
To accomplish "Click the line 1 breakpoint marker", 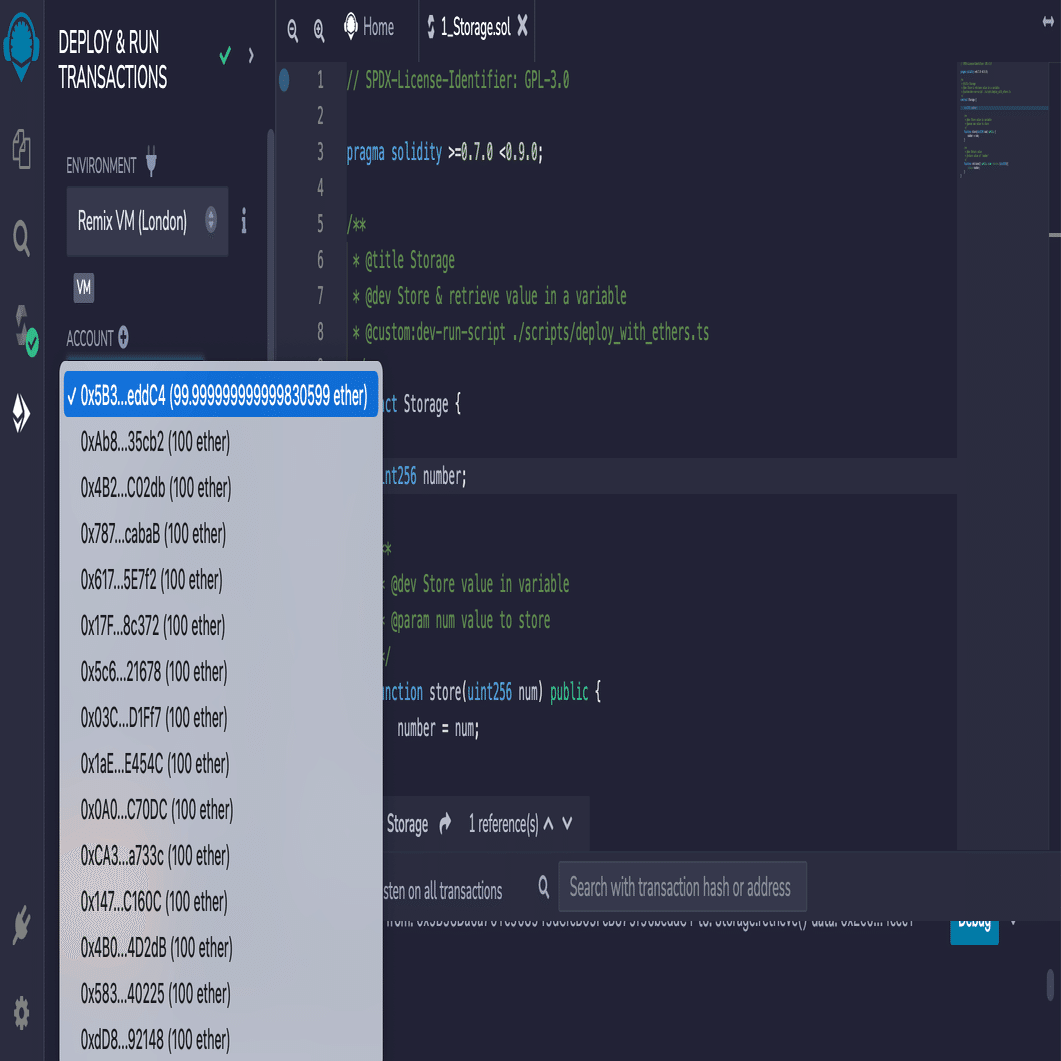I will point(284,80).
